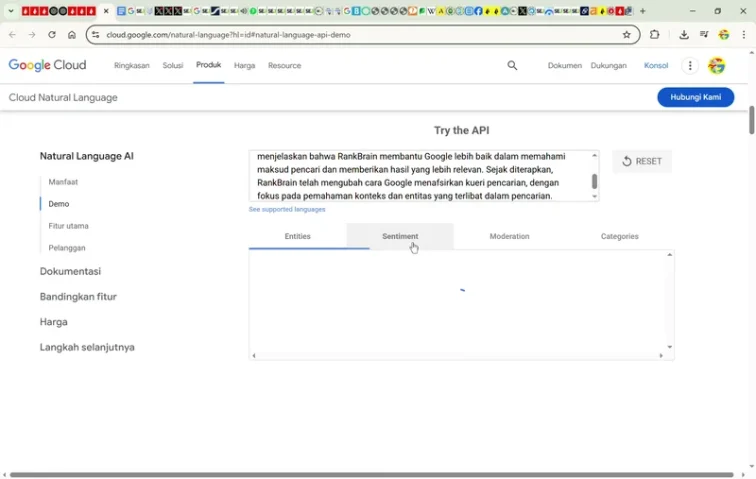Viewport: 756px width, 479px height.
Task: Switch to the Sentiment tab
Action: [400, 236]
